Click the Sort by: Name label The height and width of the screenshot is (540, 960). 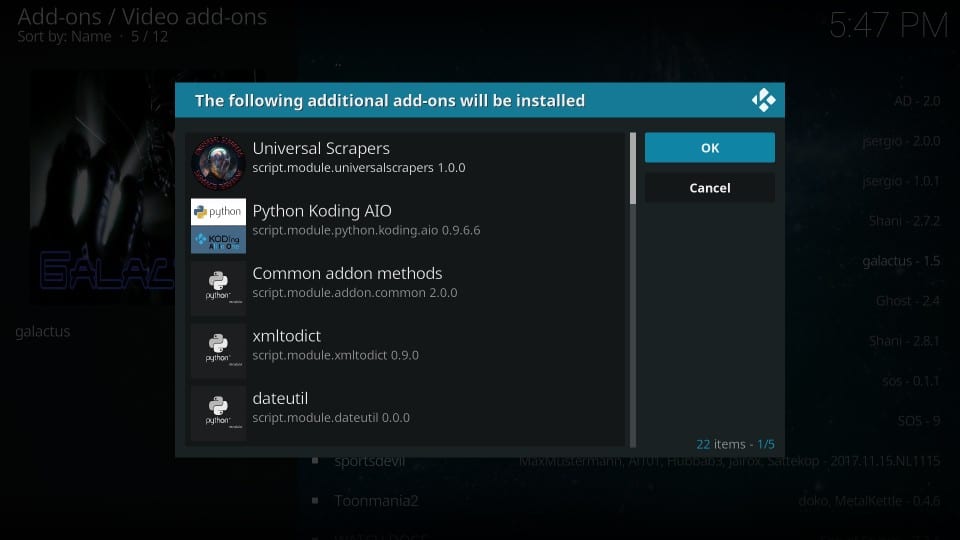tap(64, 37)
